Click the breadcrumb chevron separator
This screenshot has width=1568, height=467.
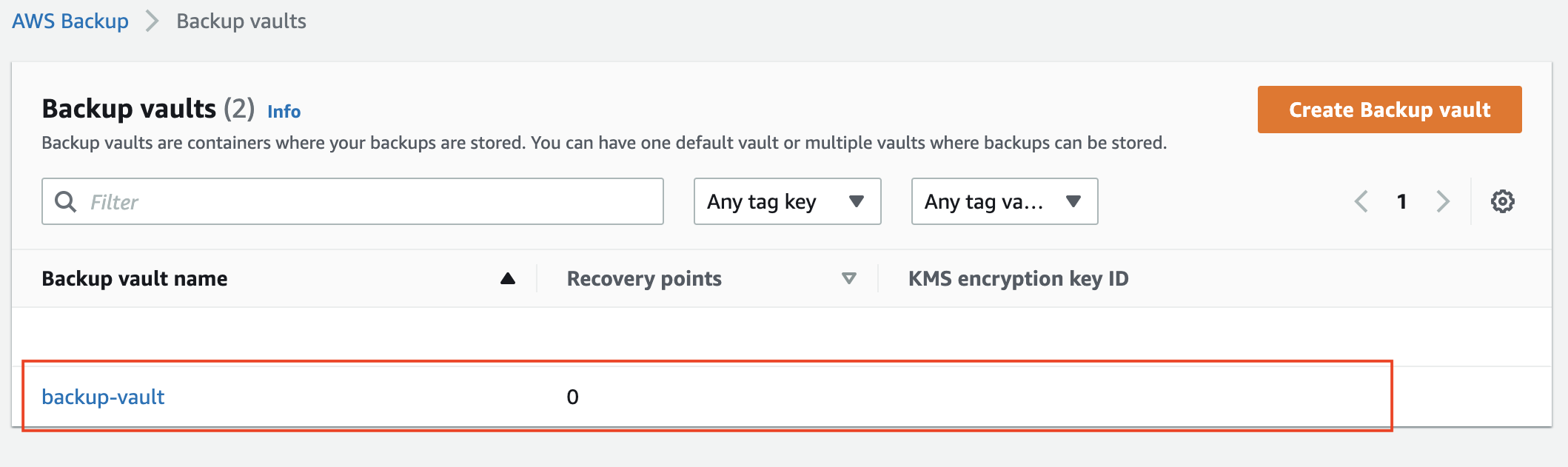pyautogui.click(x=153, y=21)
